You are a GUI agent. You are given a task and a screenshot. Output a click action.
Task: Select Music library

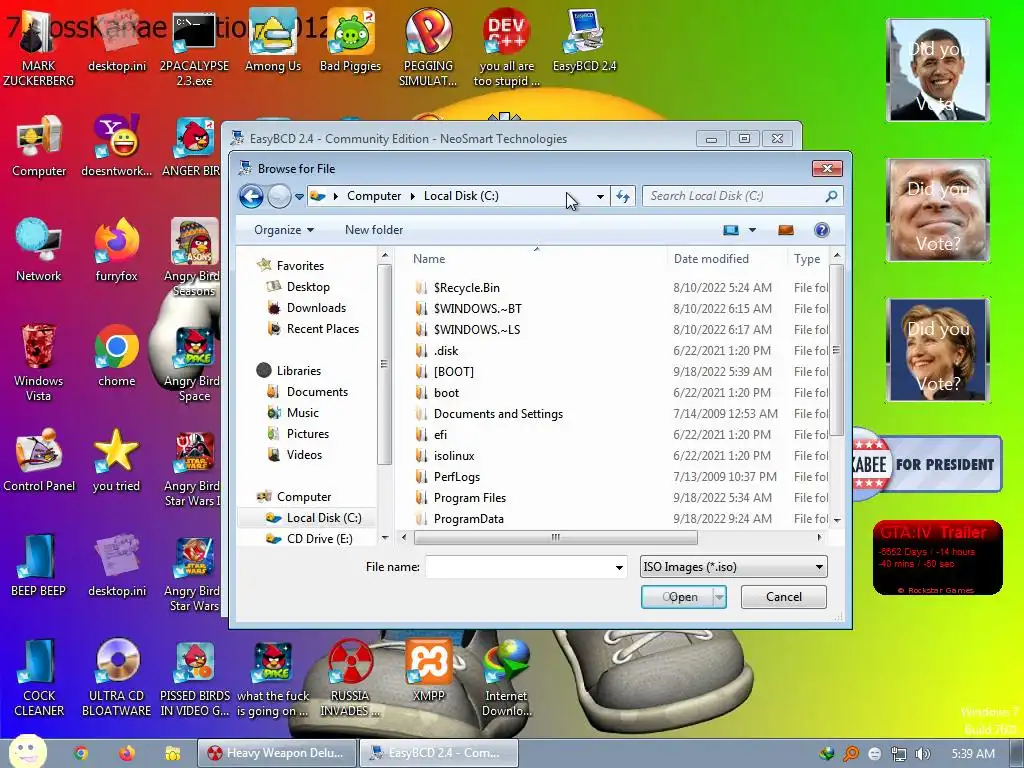coord(302,413)
